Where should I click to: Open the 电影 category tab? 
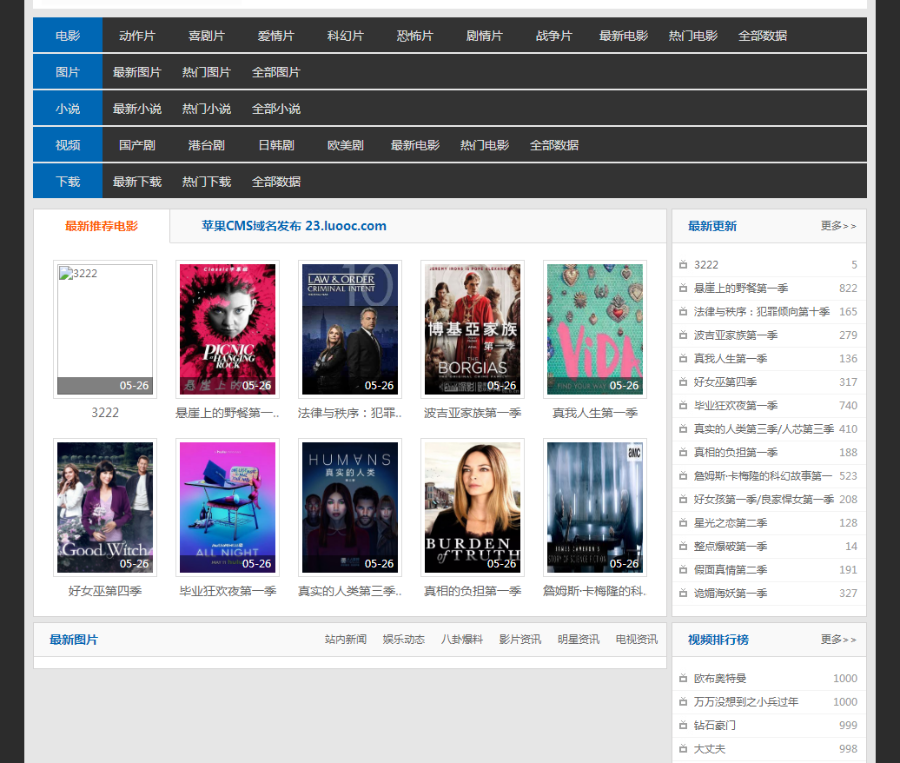[x=68, y=36]
